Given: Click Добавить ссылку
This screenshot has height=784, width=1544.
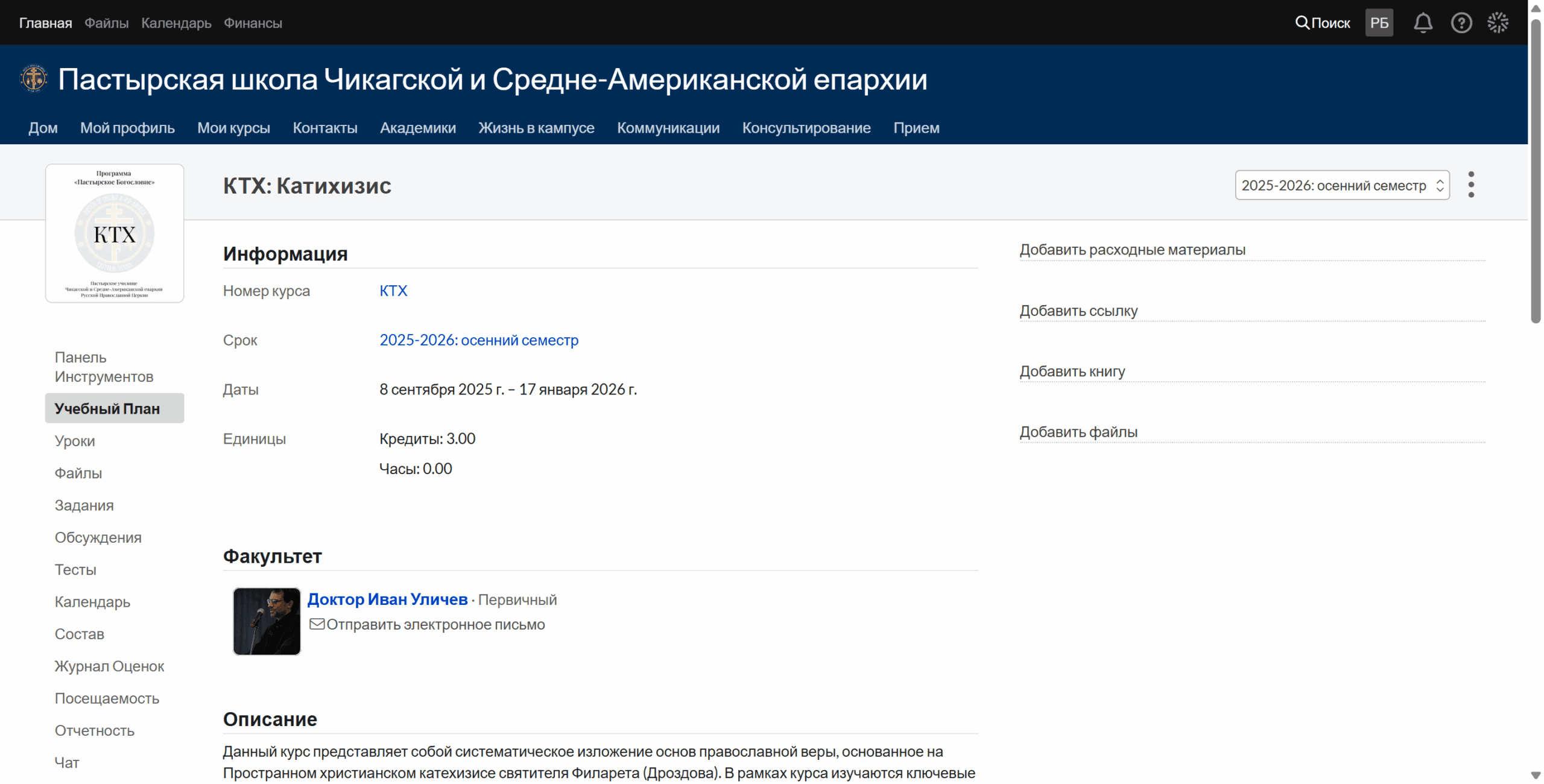Looking at the screenshot, I should [1078, 311].
